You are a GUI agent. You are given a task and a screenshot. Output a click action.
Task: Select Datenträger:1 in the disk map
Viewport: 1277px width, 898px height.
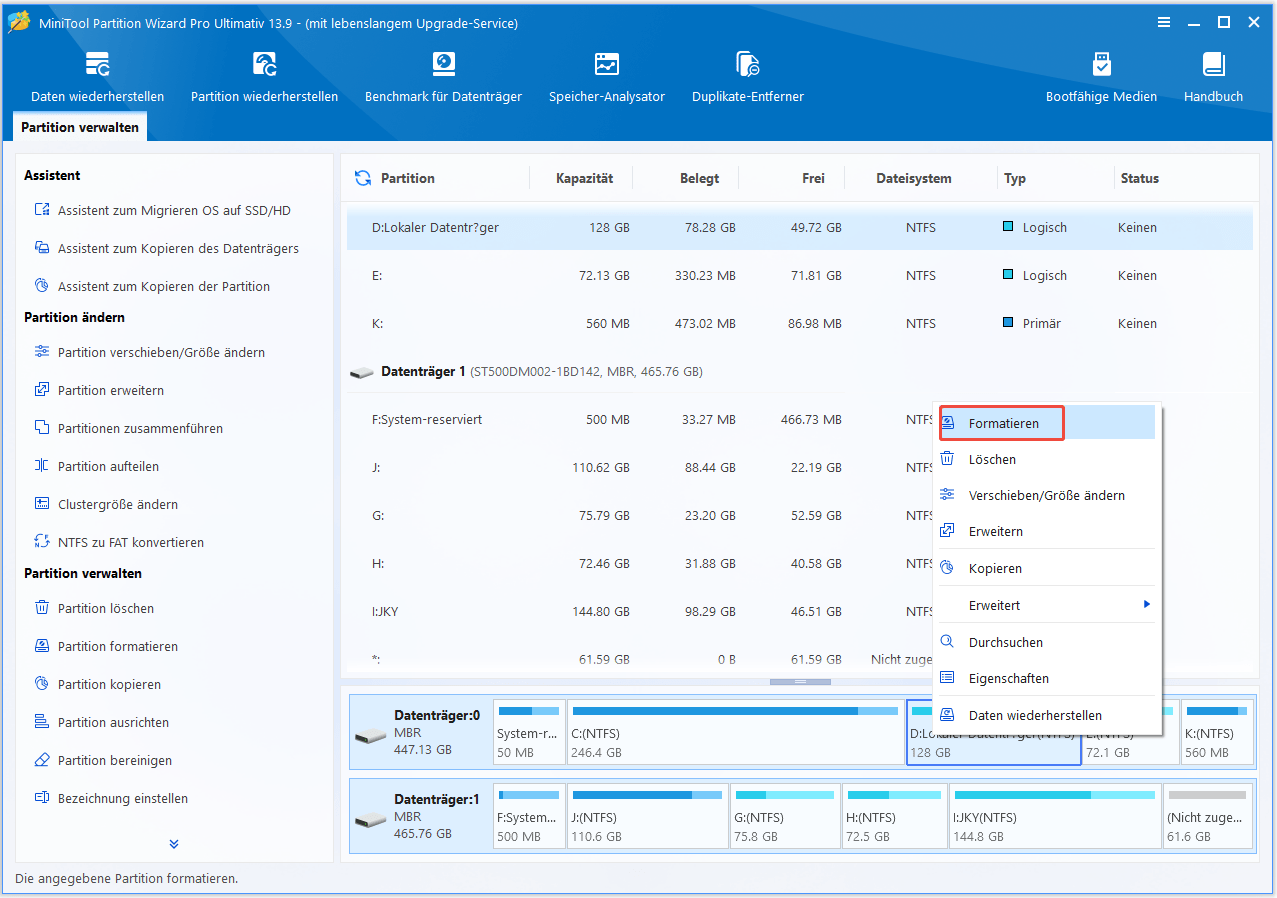pyautogui.click(x=421, y=816)
